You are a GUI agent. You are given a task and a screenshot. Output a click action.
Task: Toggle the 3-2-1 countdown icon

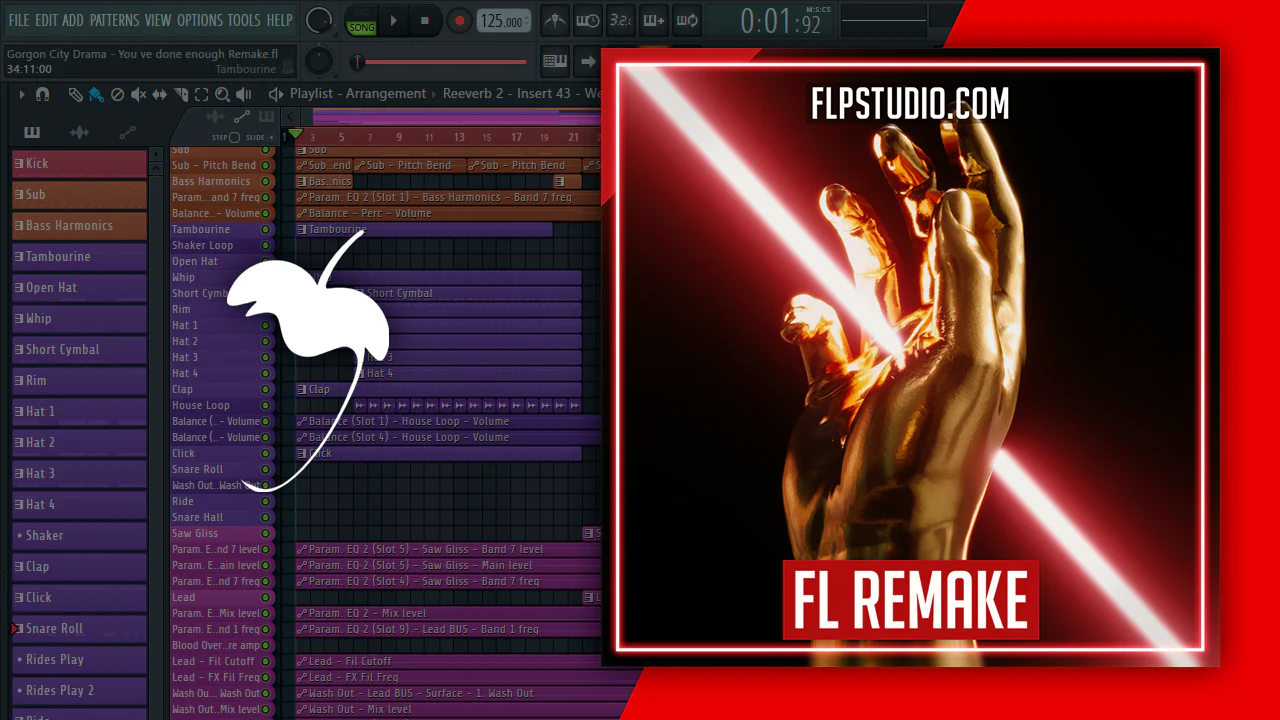pyautogui.click(x=620, y=20)
